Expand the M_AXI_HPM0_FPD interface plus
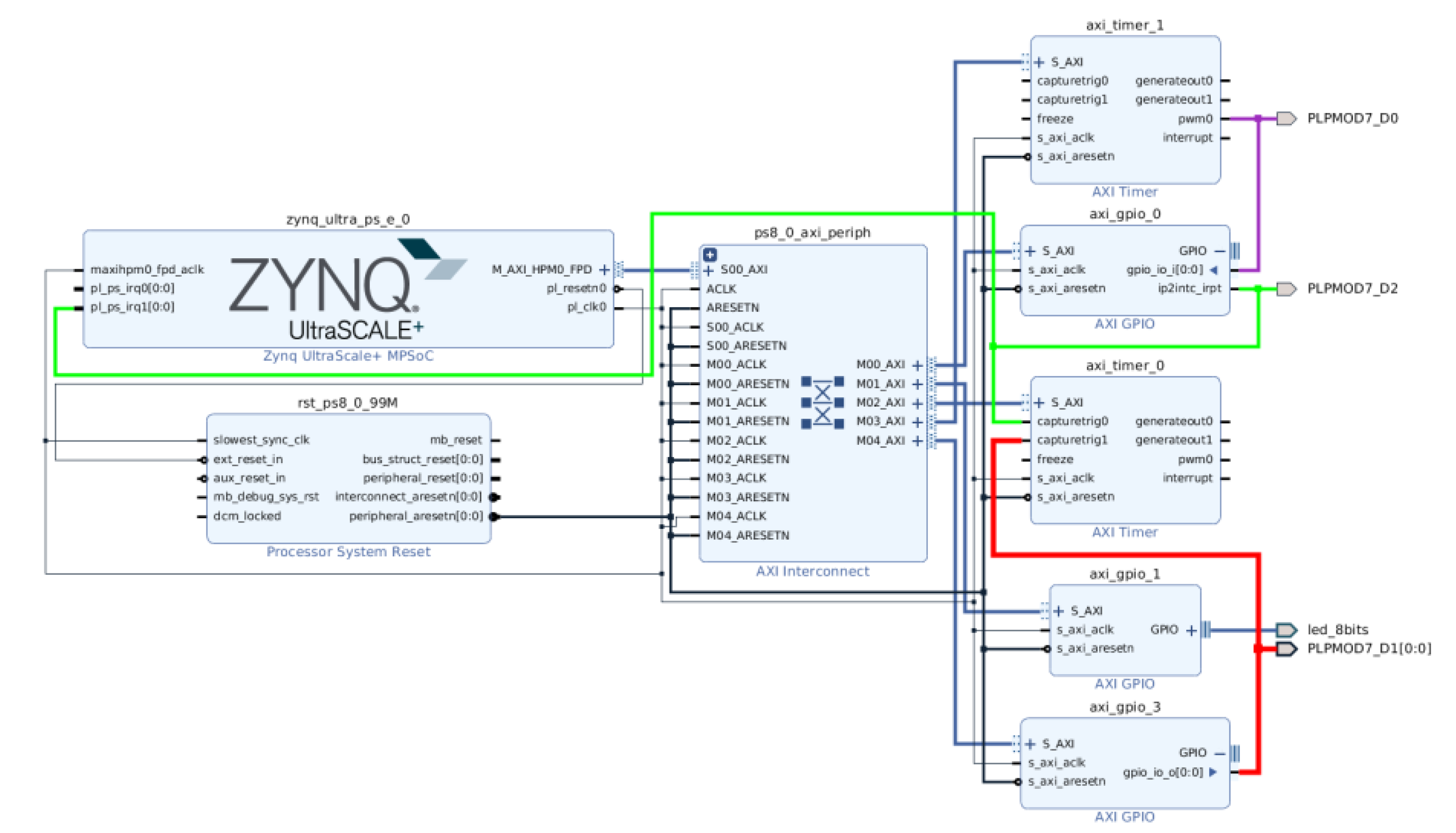 pyautogui.click(x=604, y=270)
